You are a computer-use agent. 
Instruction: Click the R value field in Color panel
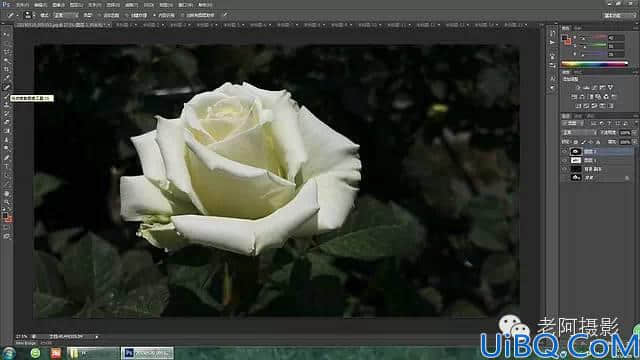(616, 38)
